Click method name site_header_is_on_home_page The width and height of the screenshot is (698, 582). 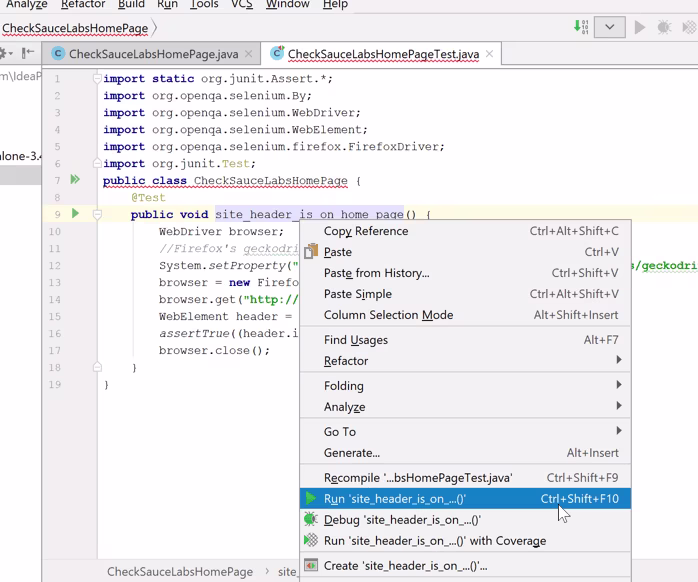point(309,215)
